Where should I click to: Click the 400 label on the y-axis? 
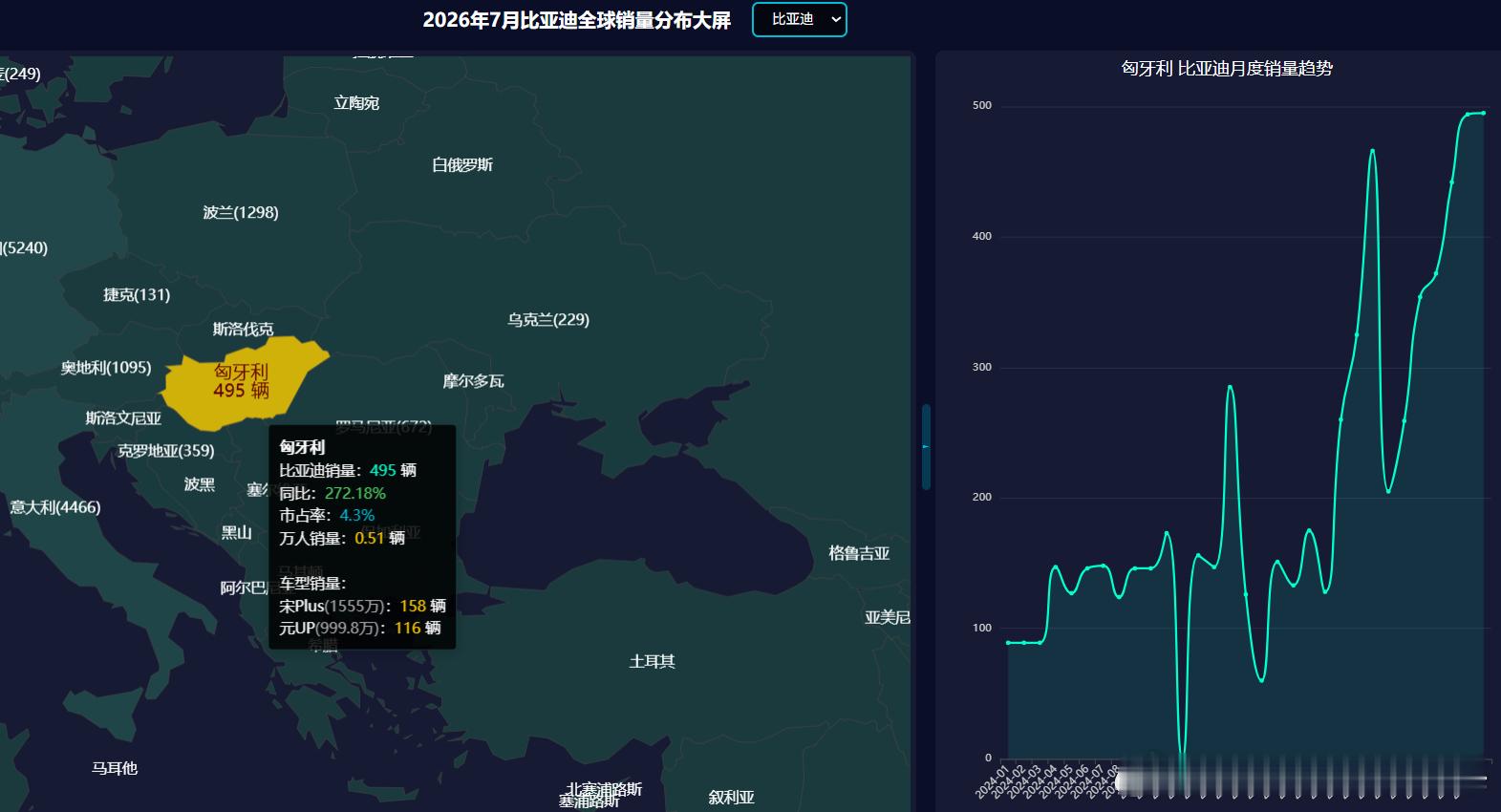click(x=982, y=236)
